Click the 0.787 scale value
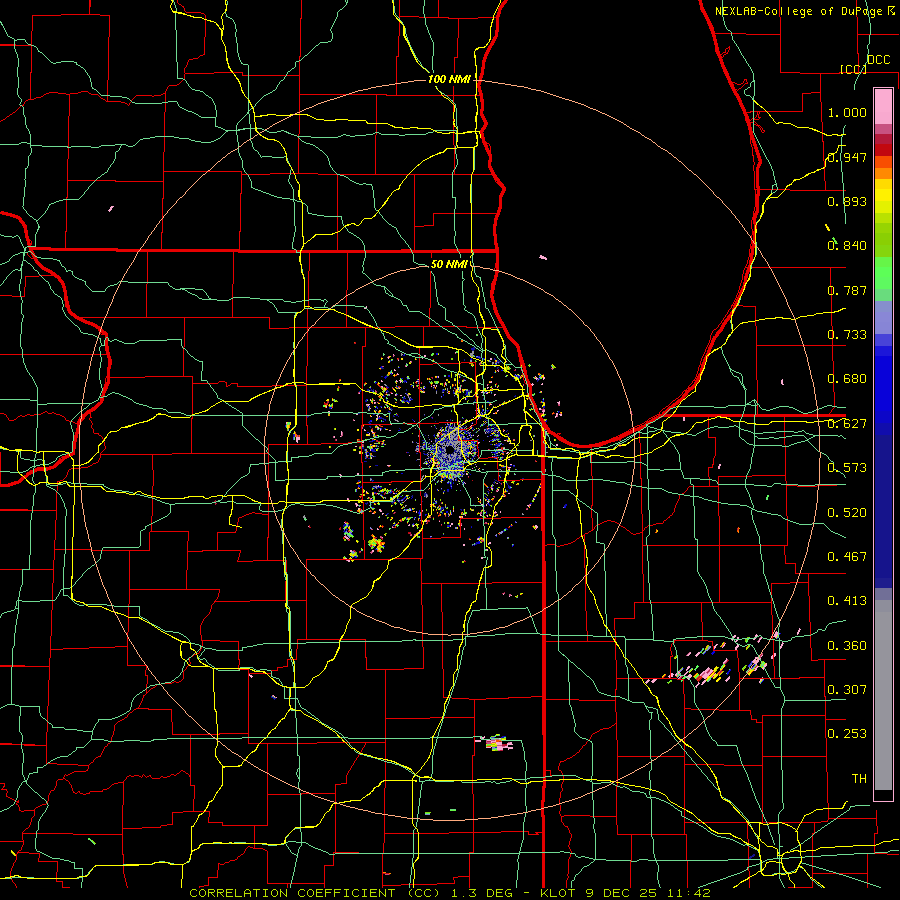 [847, 290]
